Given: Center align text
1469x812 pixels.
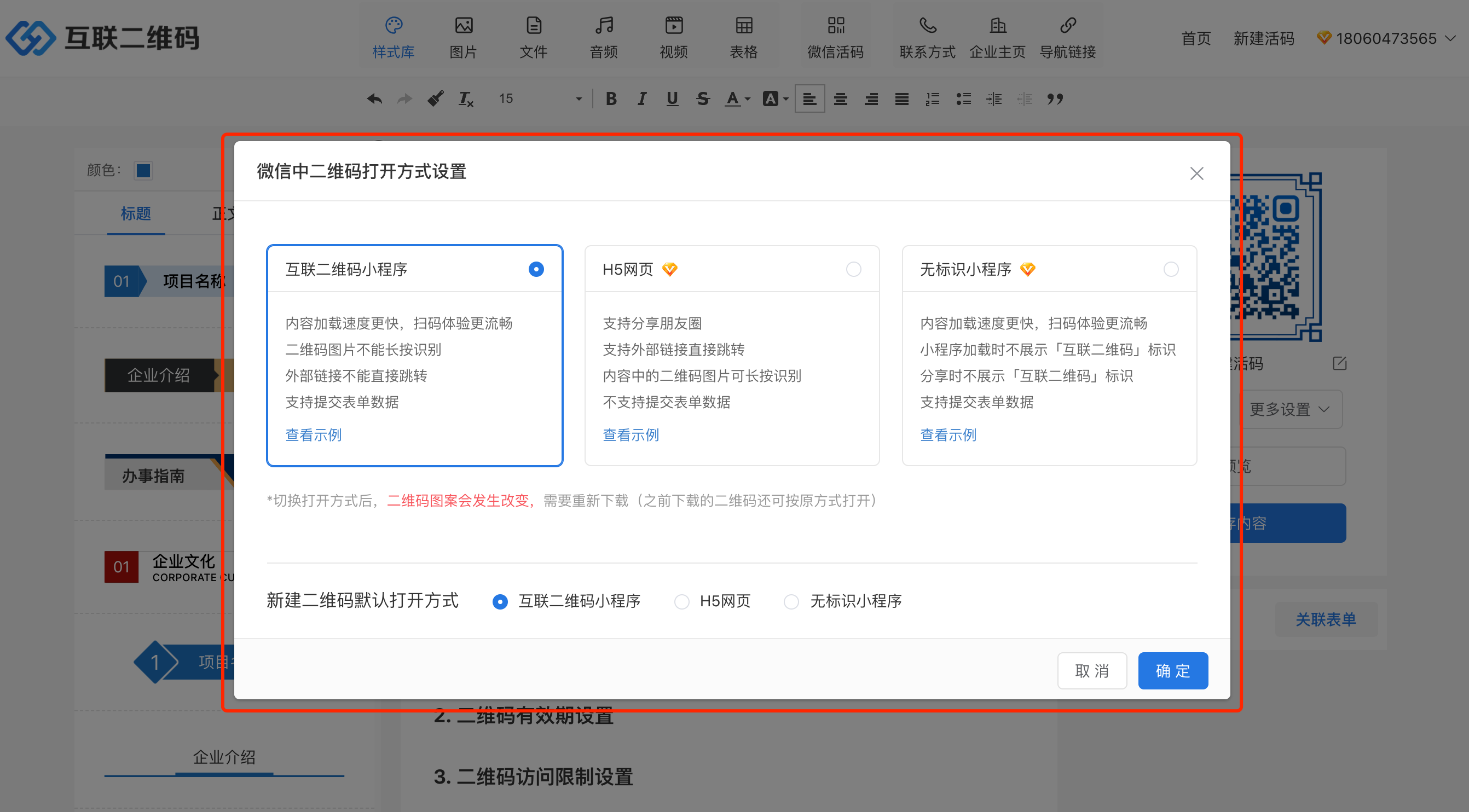Looking at the screenshot, I should tap(840, 98).
